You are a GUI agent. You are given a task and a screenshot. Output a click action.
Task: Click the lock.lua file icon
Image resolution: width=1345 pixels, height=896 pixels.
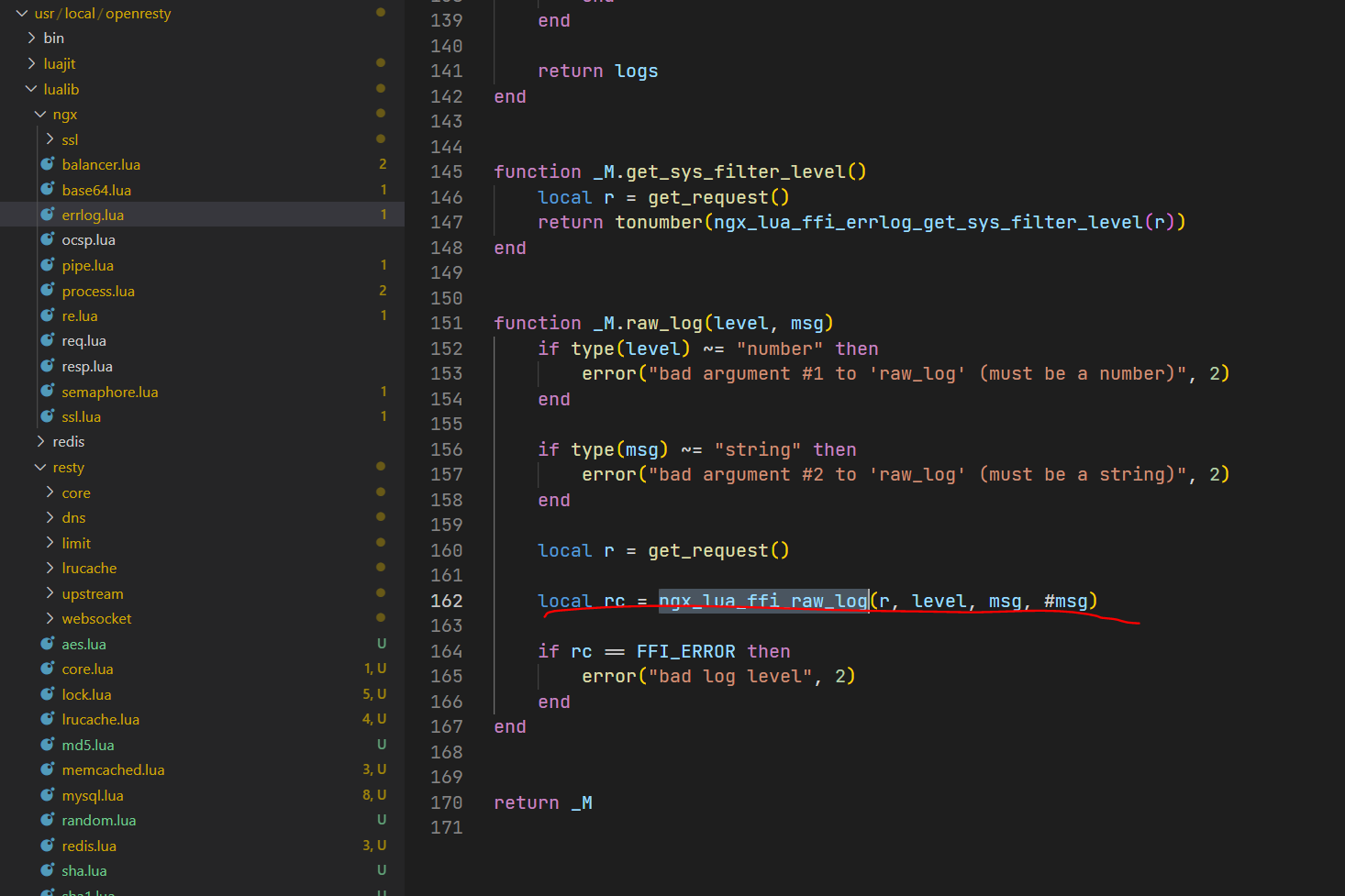click(x=48, y=694)
